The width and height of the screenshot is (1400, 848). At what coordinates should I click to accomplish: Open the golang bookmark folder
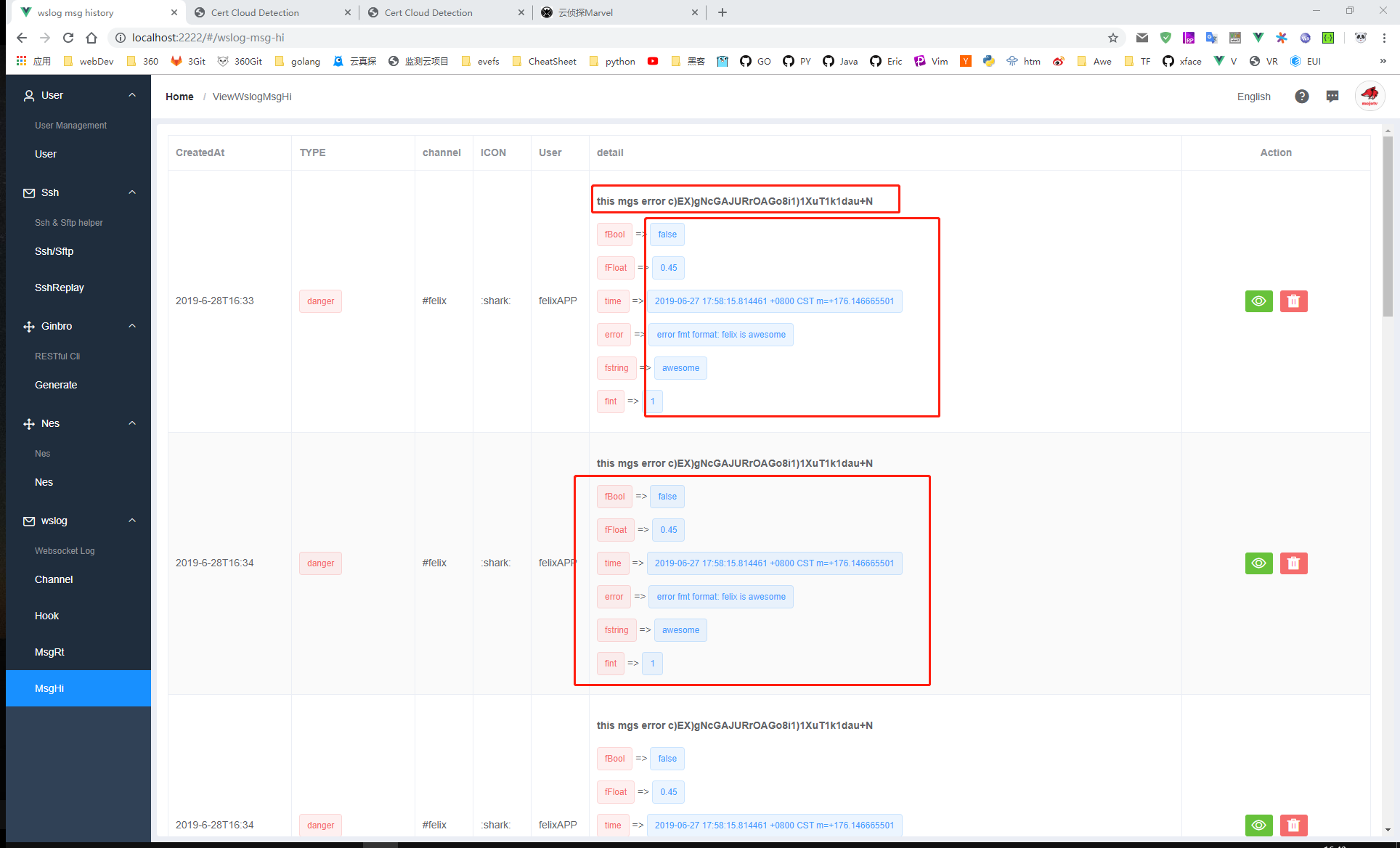click(x=298, y=61)
